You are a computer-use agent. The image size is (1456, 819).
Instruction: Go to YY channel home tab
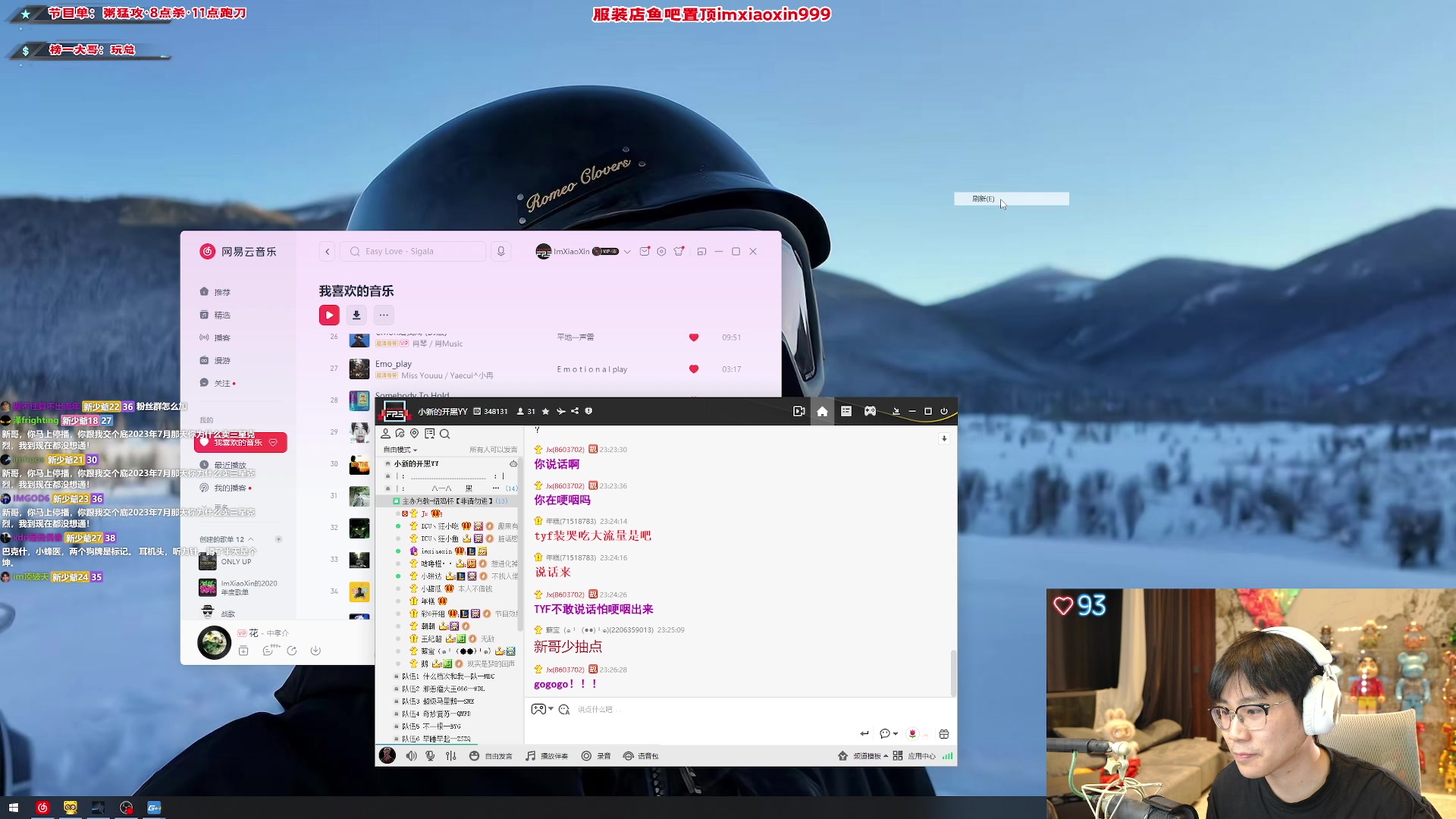click(x=822, y=411)
